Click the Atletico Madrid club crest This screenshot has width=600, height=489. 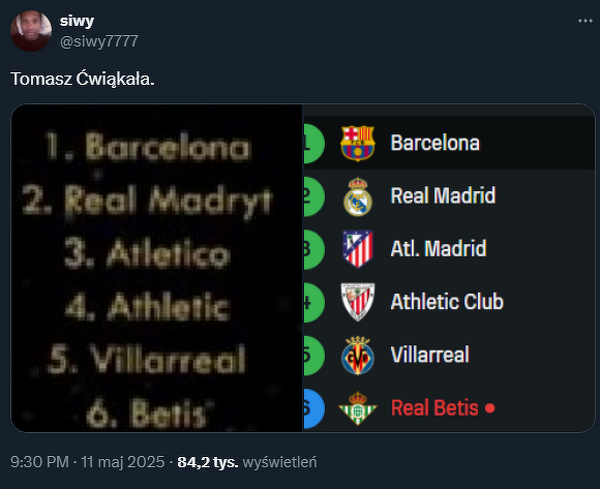tap(357, 249)
